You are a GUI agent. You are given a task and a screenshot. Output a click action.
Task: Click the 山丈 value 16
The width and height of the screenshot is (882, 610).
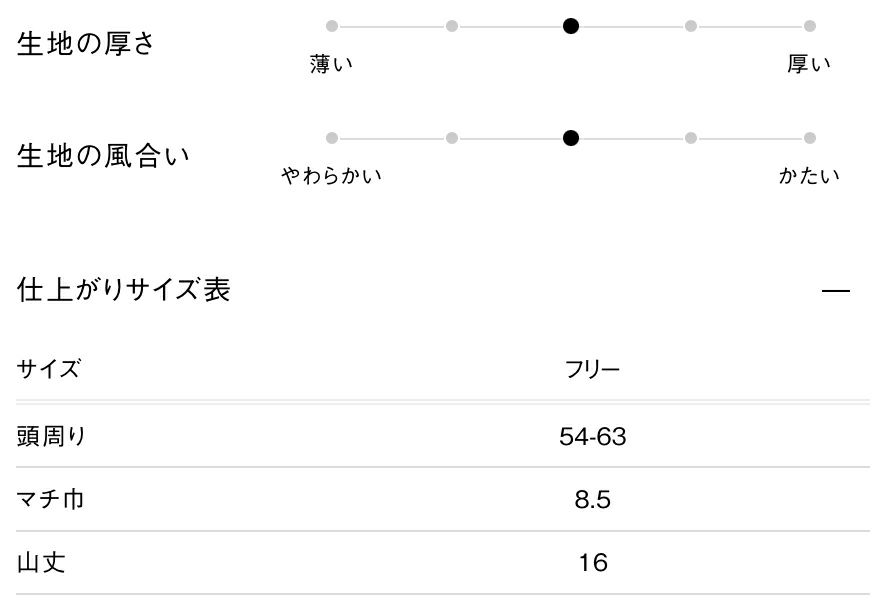click(x=593, y=563)
